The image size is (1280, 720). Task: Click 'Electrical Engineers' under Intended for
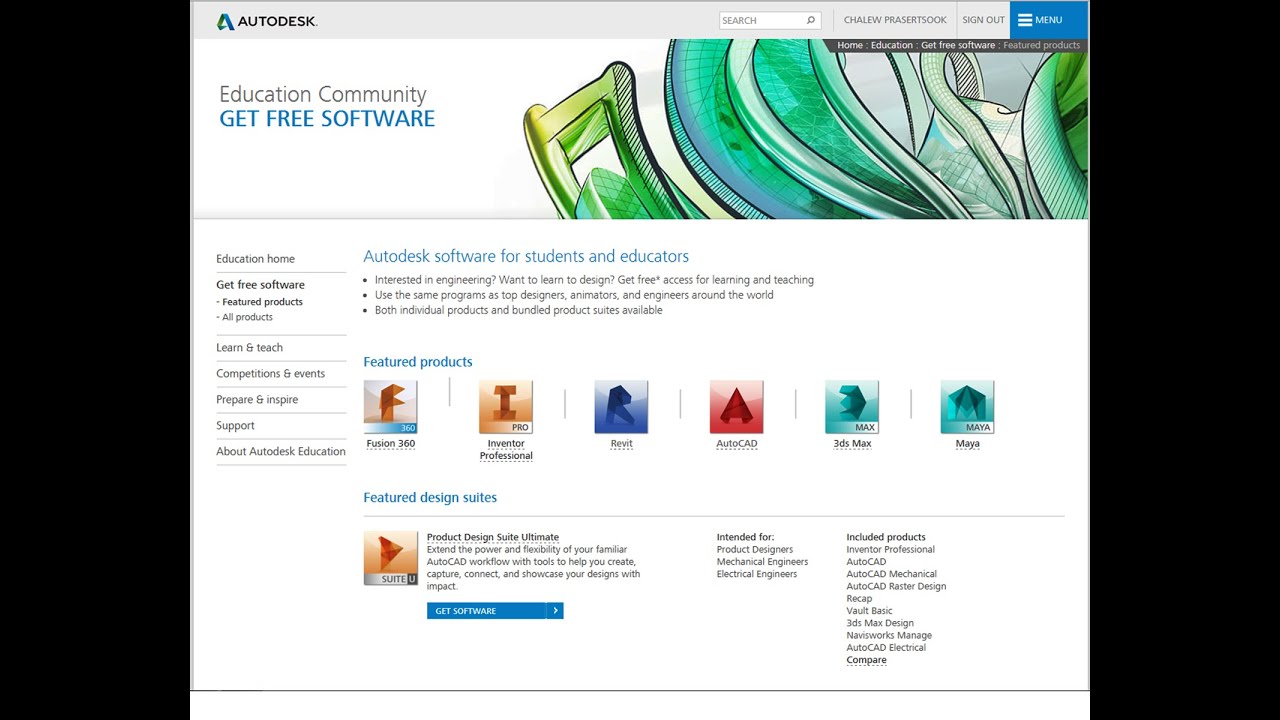click(757, 574)
